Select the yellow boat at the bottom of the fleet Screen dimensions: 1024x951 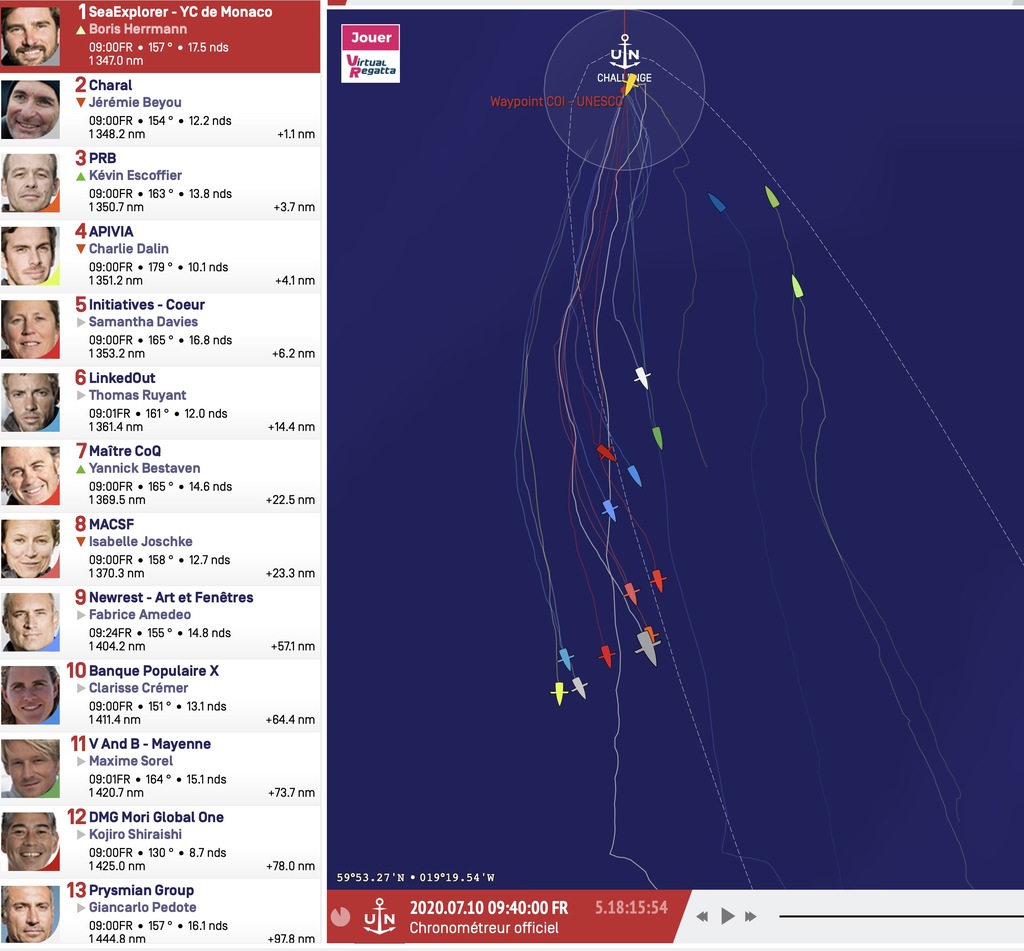tap(558, 693)
